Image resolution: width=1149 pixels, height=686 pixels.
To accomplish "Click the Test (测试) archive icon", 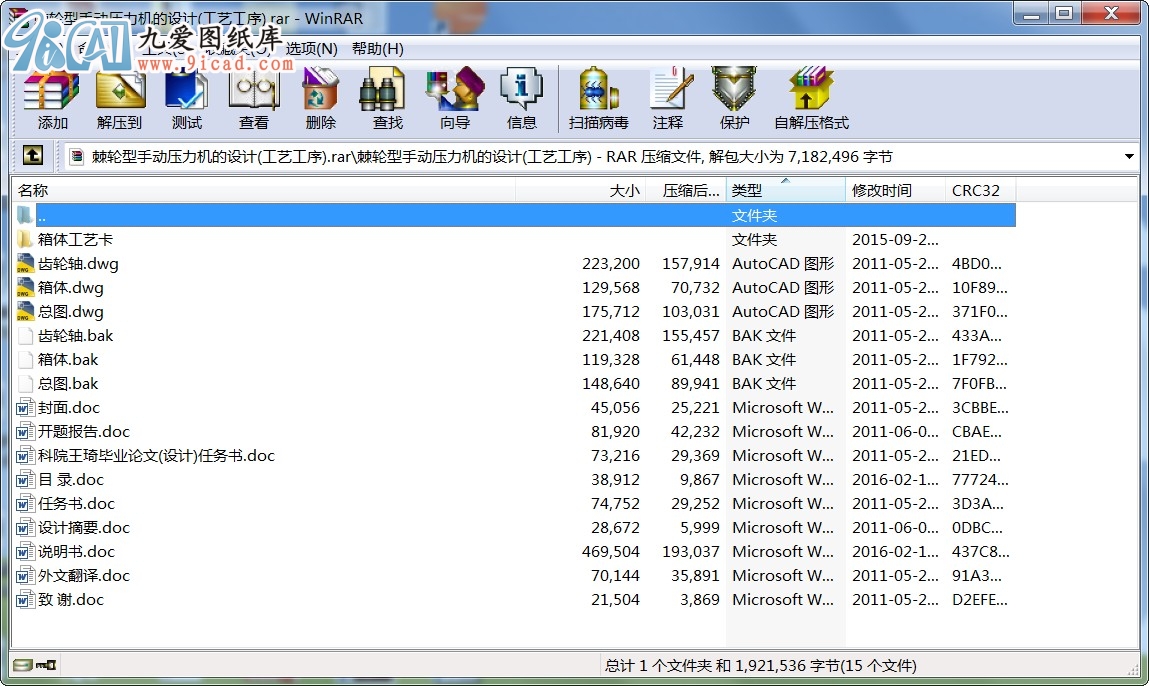I will [x=187, y=99].
